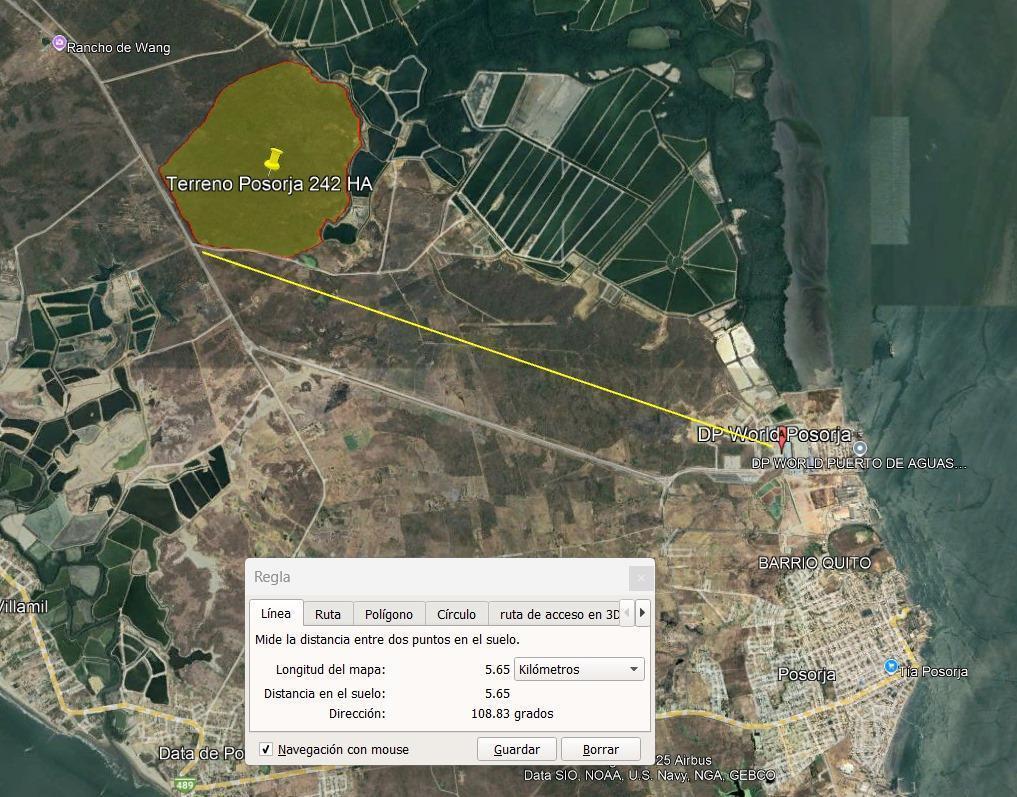
Task: Open the Kilómetros units dropdown
Action: (579, 669)
